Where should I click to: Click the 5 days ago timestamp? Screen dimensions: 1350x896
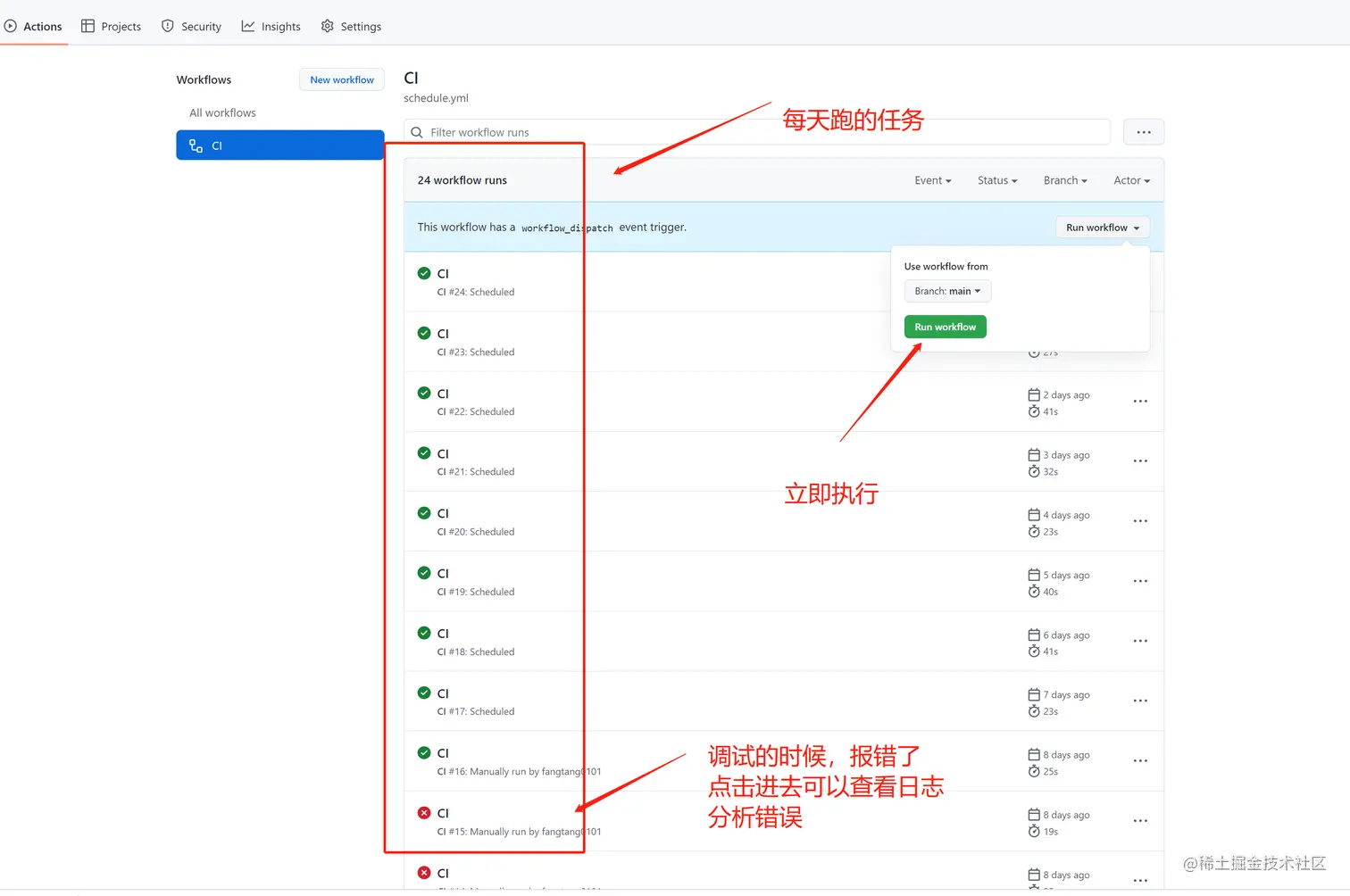point(1066,576)
